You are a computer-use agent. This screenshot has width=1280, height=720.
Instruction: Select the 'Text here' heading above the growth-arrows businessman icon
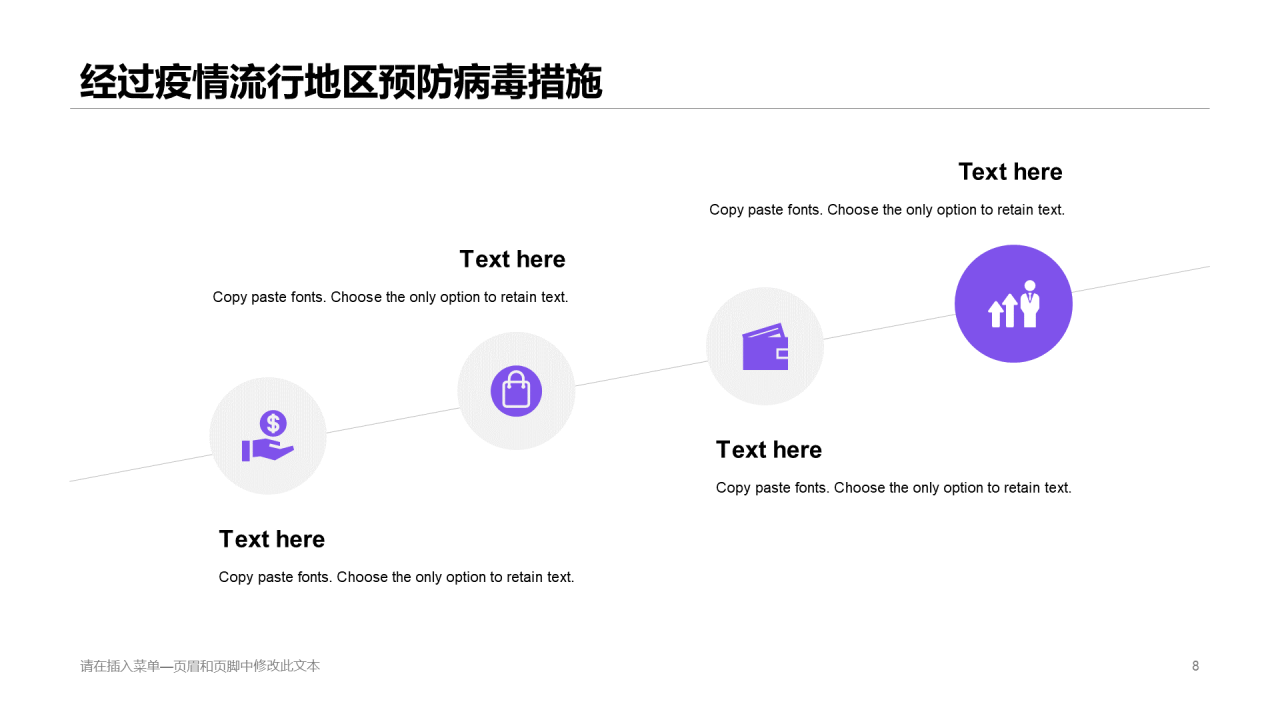coord(1010,172)
